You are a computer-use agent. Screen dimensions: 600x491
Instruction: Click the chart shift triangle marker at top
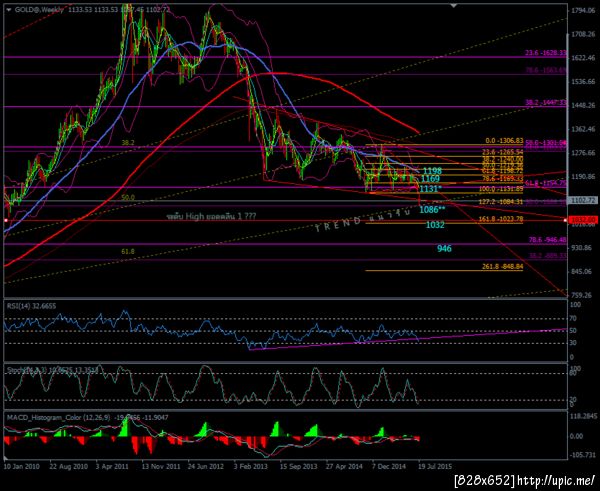click(x=454, y=6)
